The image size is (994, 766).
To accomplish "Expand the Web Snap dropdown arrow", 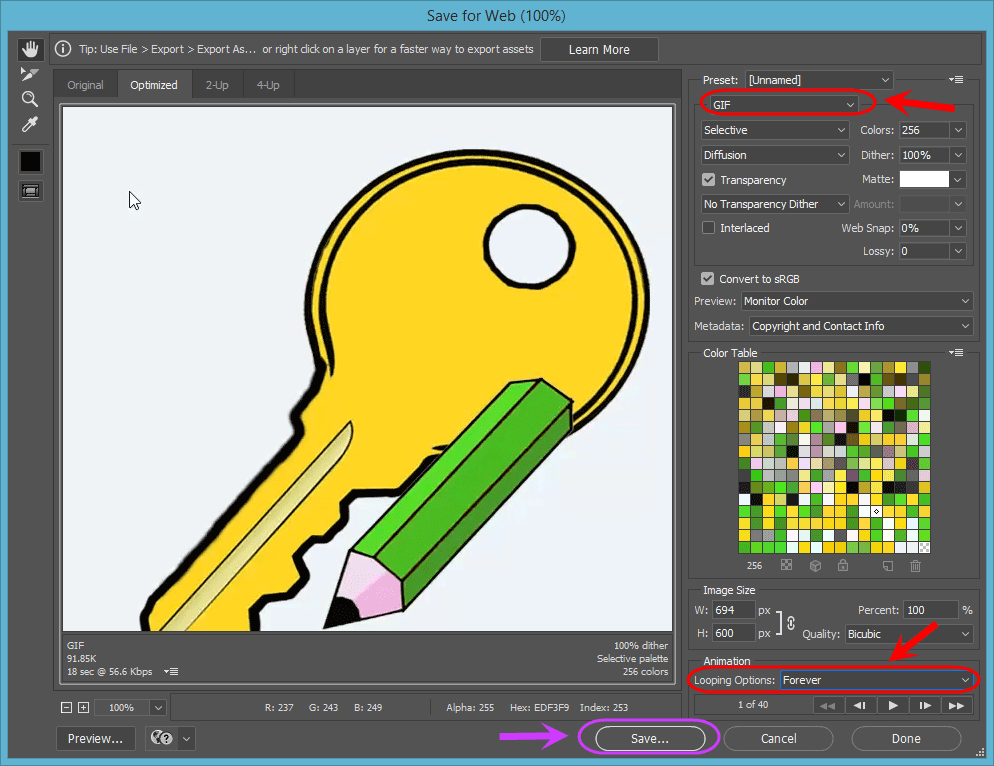I will point(958,228).
